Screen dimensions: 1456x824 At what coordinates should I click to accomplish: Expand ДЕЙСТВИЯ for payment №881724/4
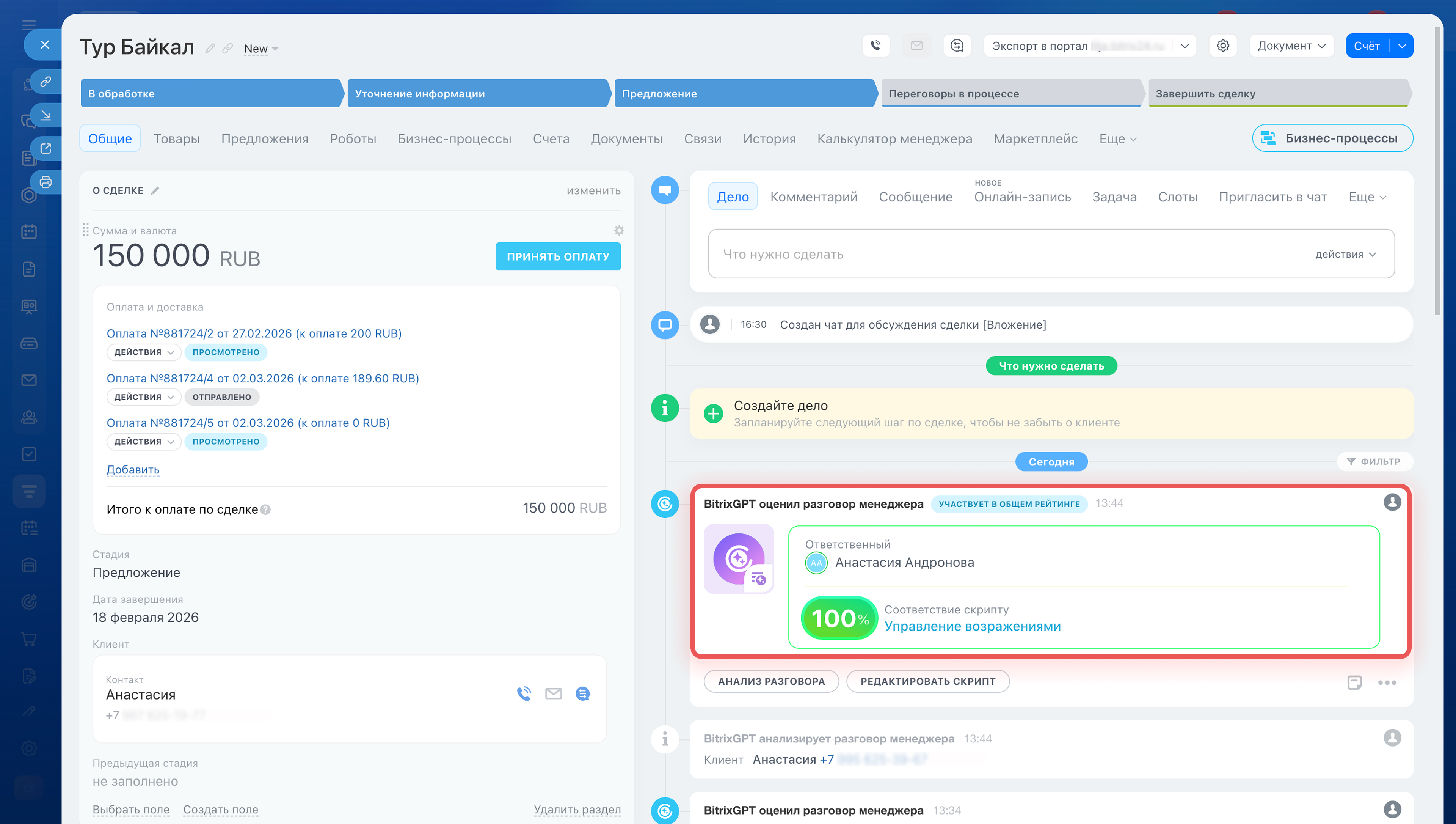(x=144, y=397)
